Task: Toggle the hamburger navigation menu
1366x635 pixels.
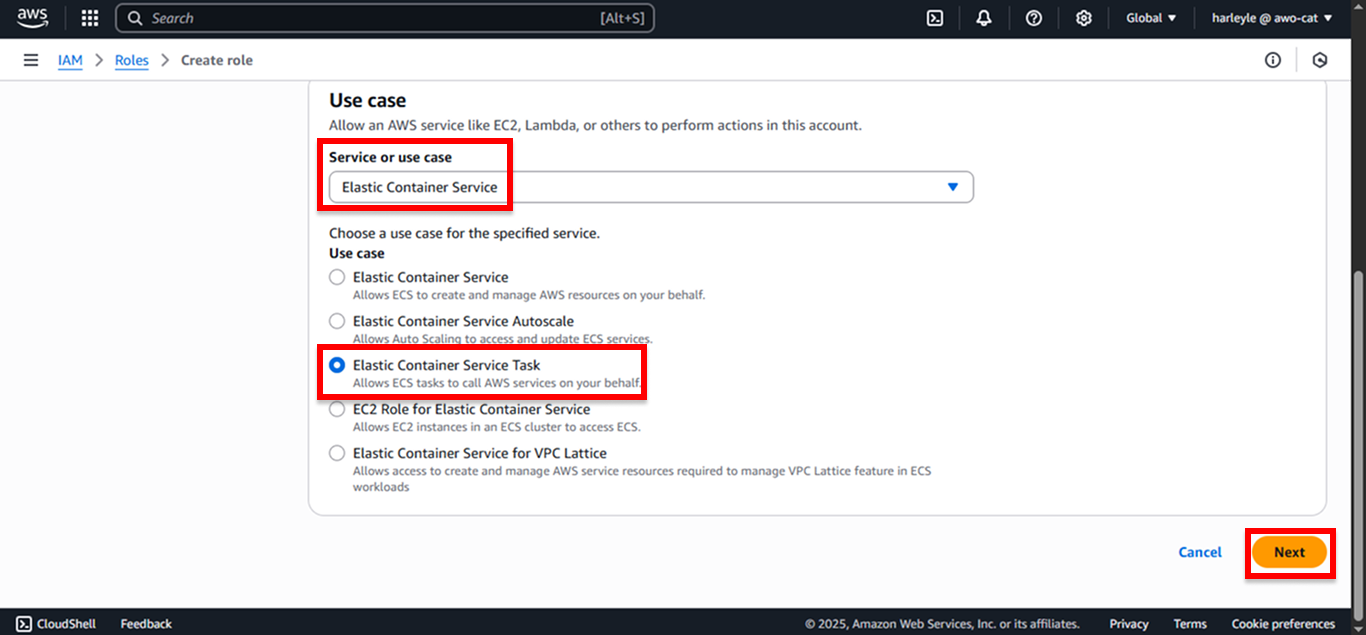Action: tap(31, 60)
